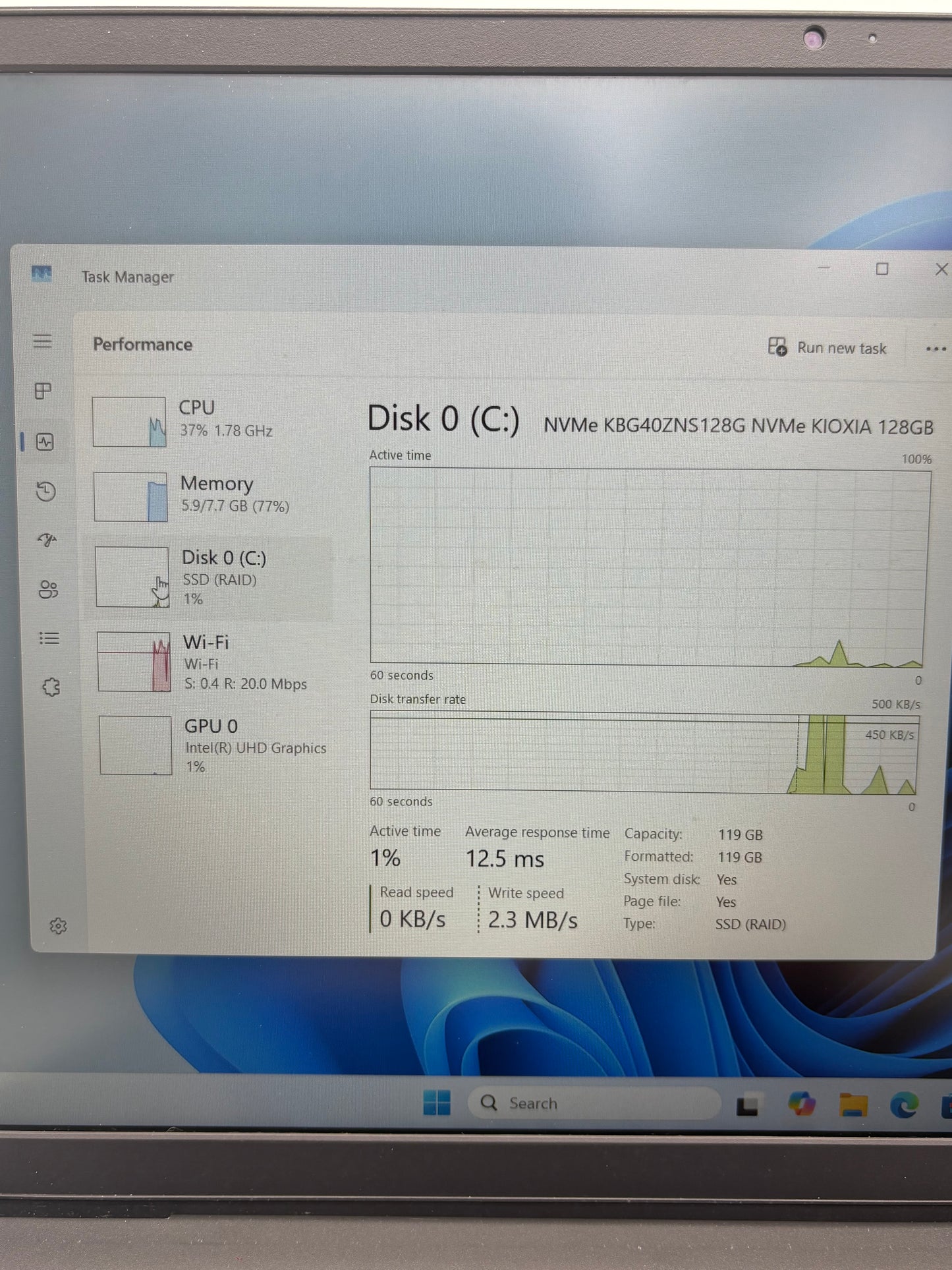Open Microsoft Edge from the taskbar
This screenshot has height=1270, width=952.
904,1105
